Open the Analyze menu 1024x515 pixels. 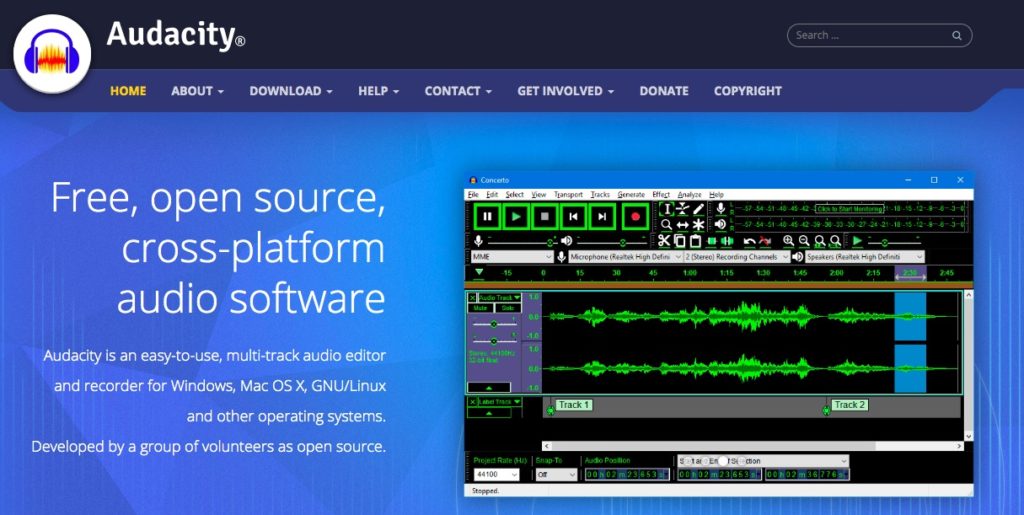[x=690, y=195]
